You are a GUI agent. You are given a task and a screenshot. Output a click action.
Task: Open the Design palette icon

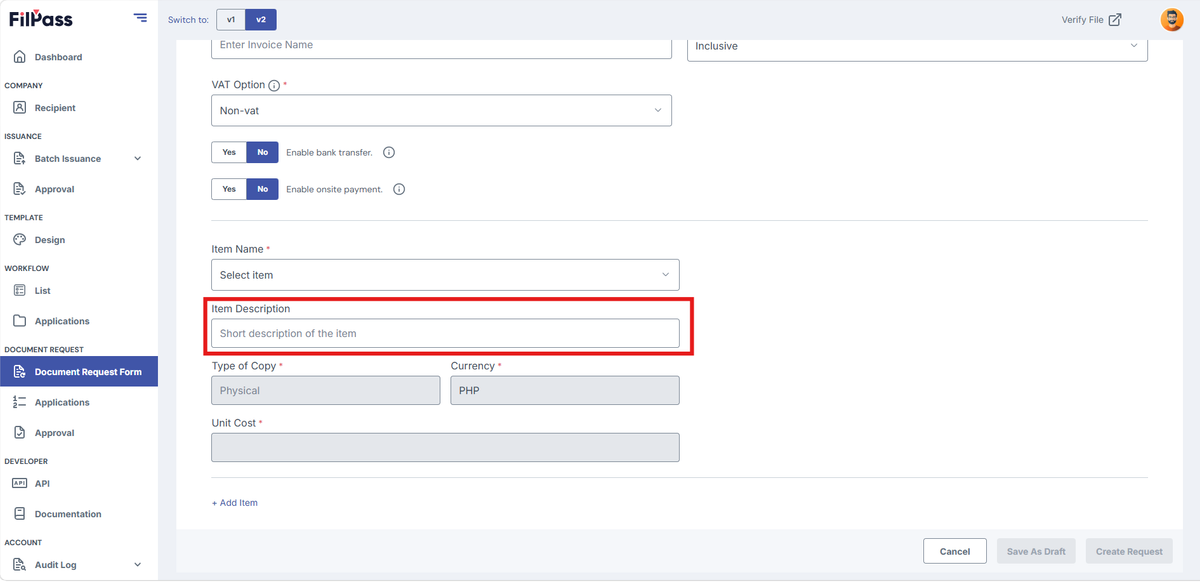pos(20,240)
